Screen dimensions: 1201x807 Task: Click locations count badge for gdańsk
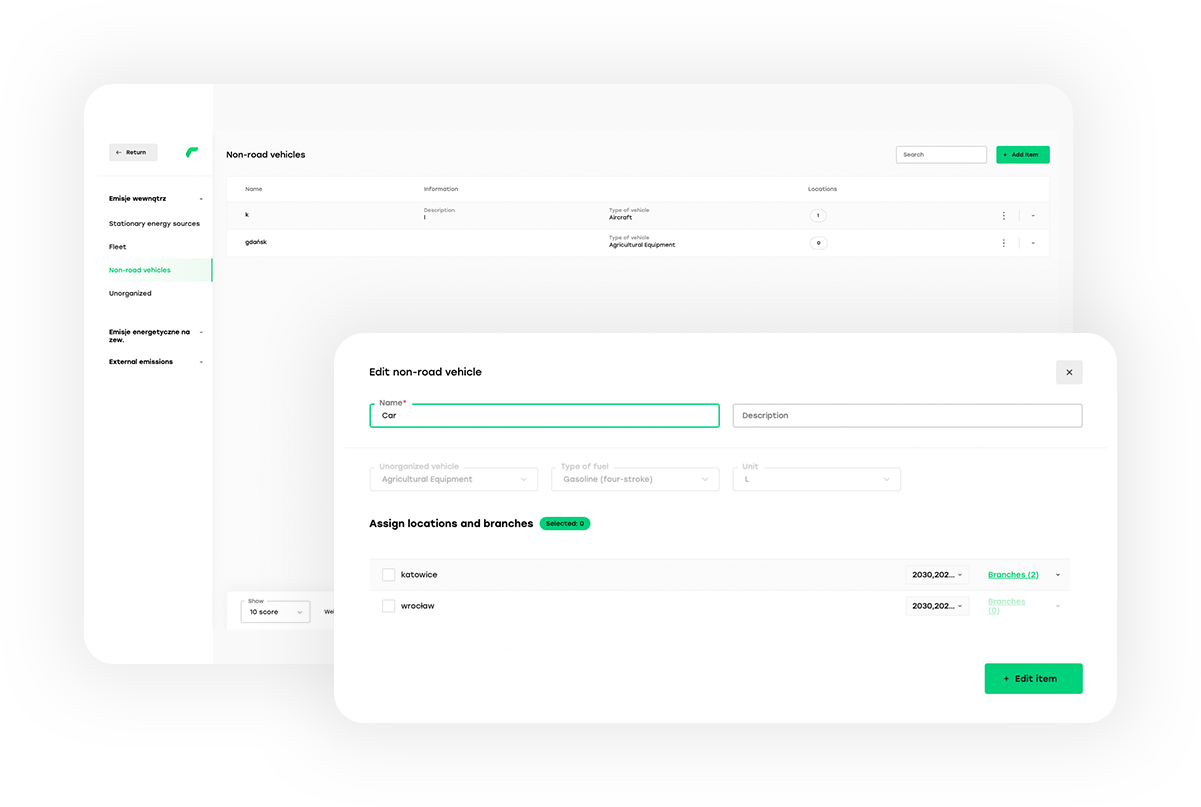point(818,243)
